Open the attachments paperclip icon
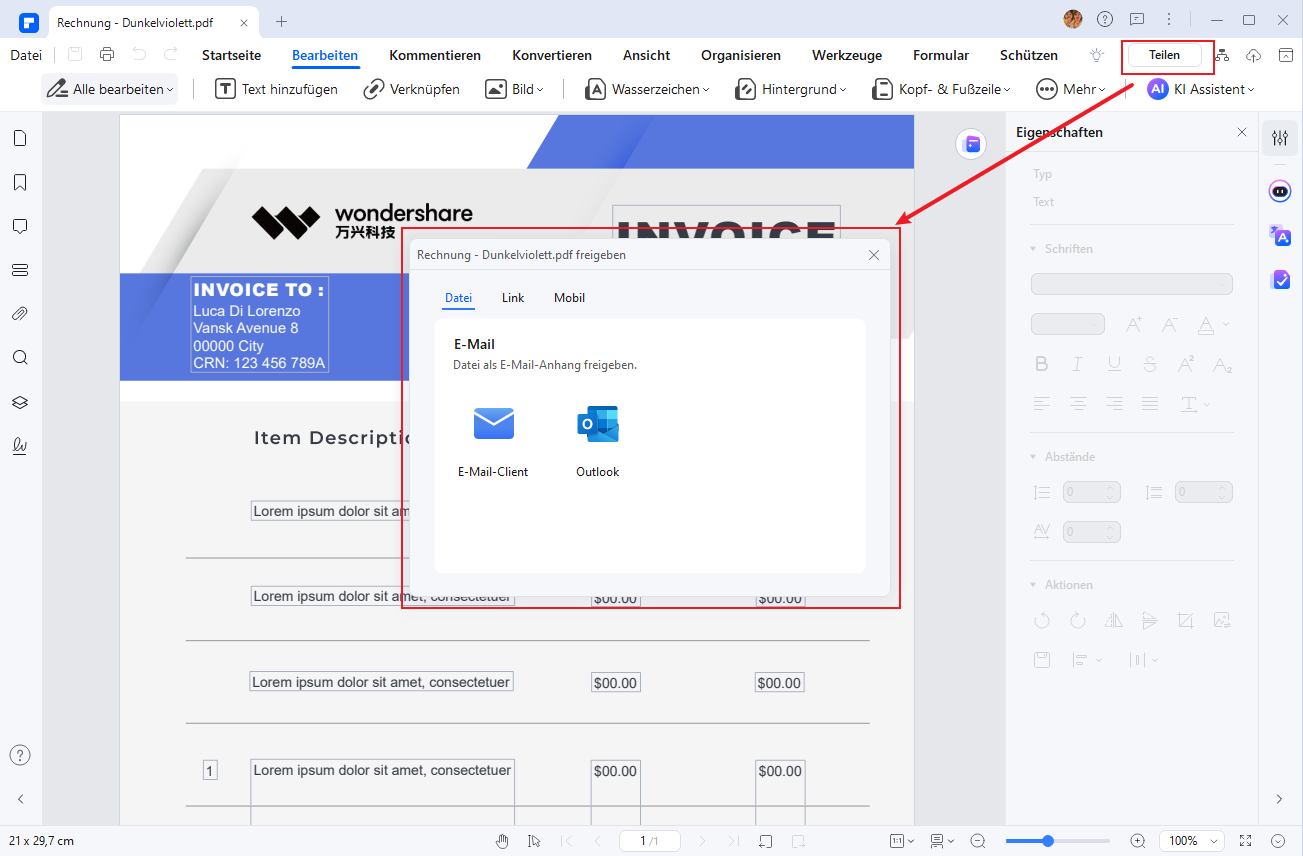This screenshot has width=1303, height=856. coord(20,314)
